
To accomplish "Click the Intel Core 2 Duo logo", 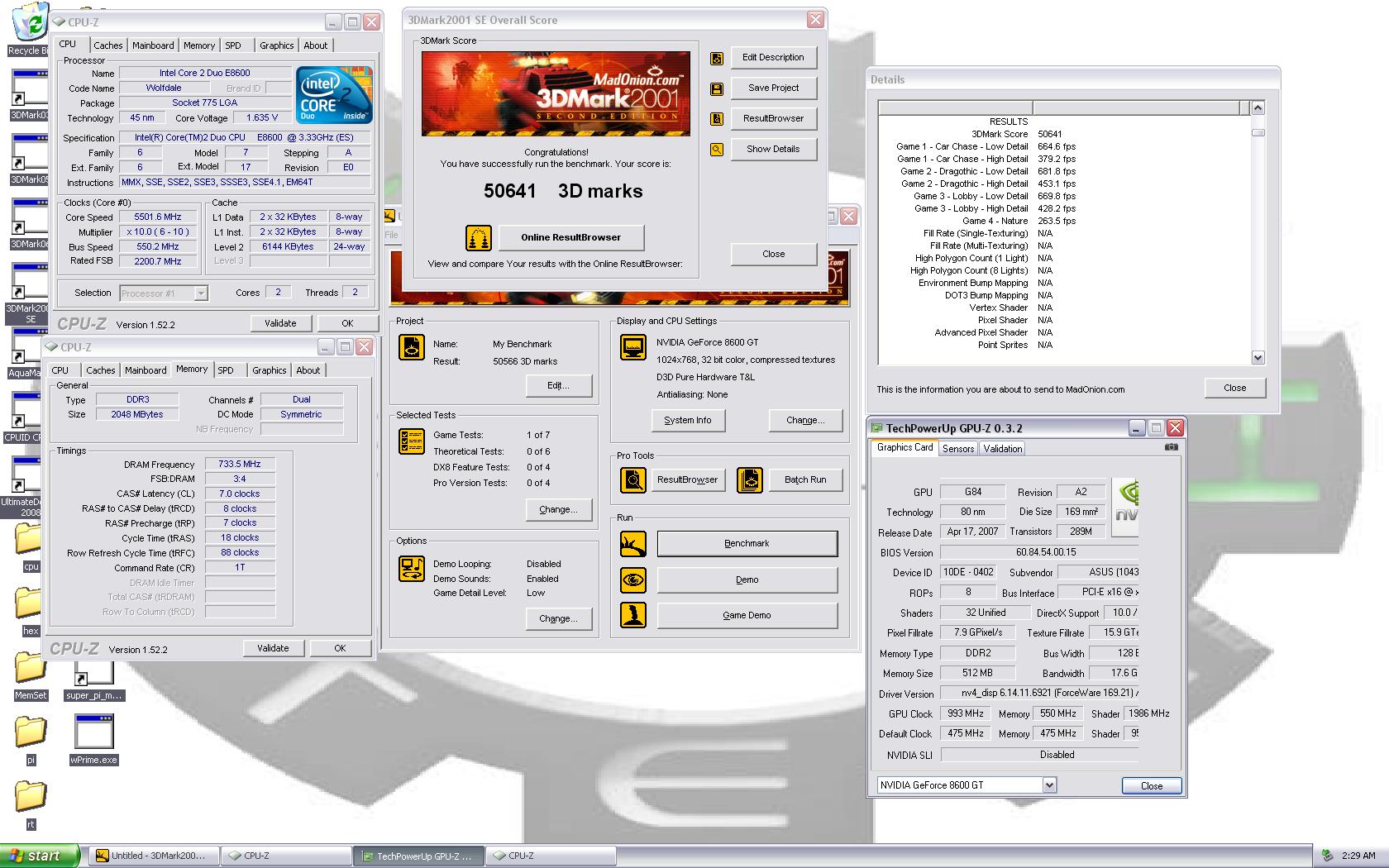I will point(334,95).
